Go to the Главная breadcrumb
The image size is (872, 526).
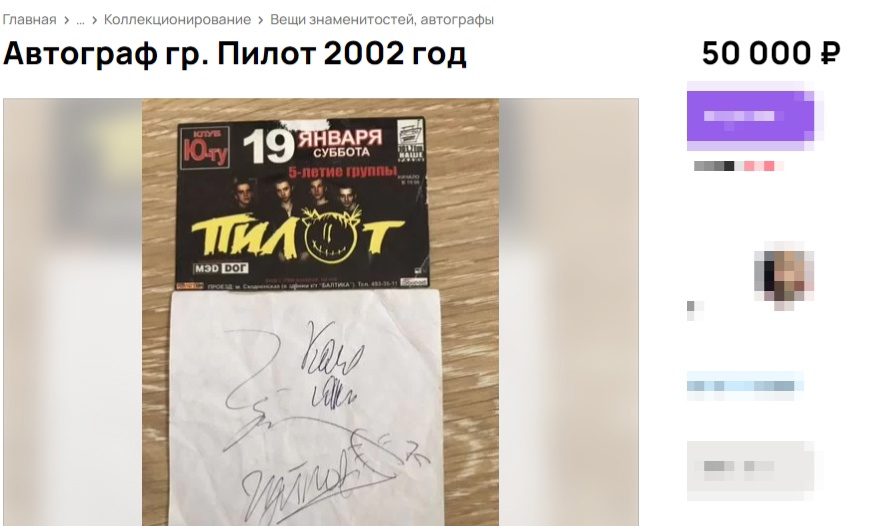29,19
